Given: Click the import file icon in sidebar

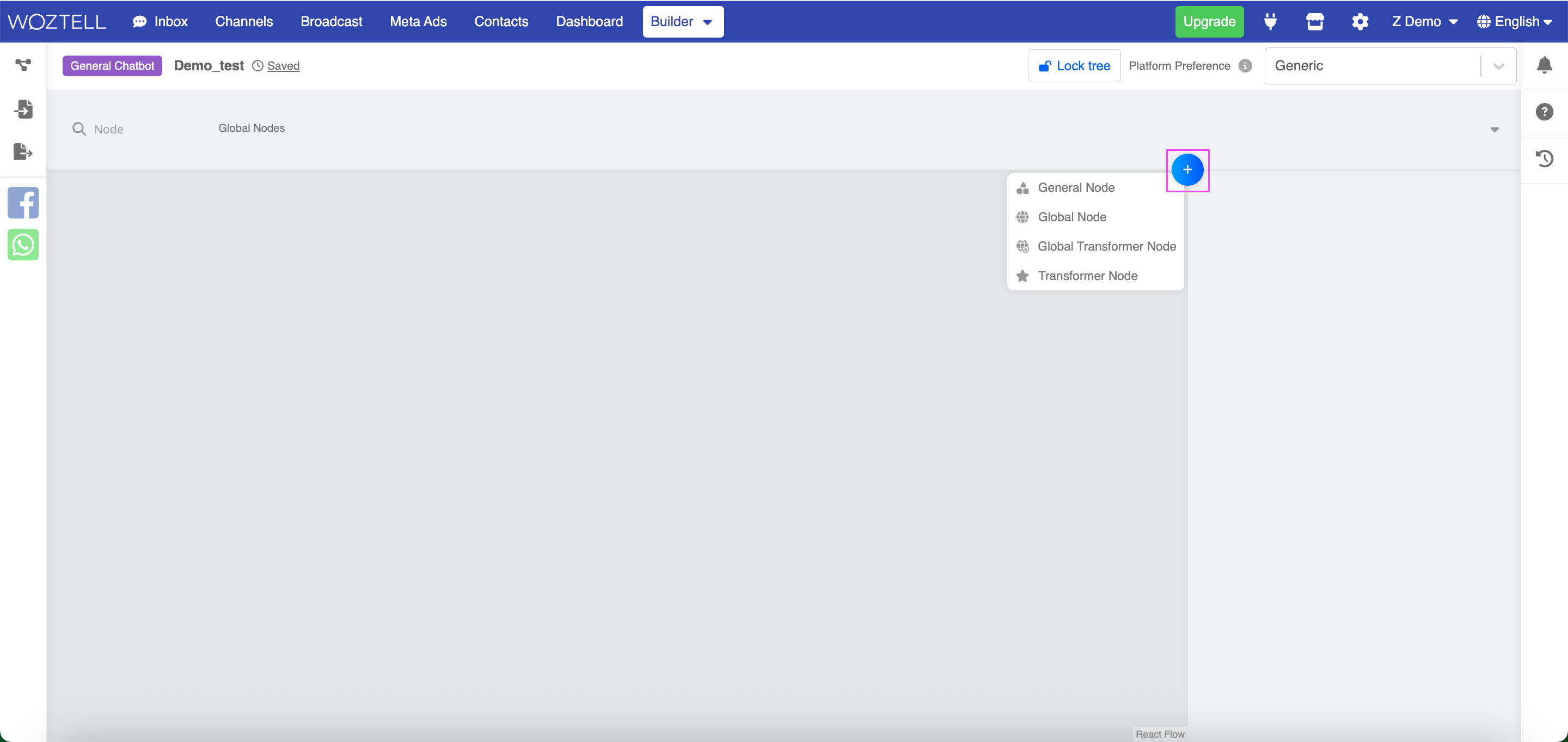Looking at the screenshot, I should (x=23, y=109).
